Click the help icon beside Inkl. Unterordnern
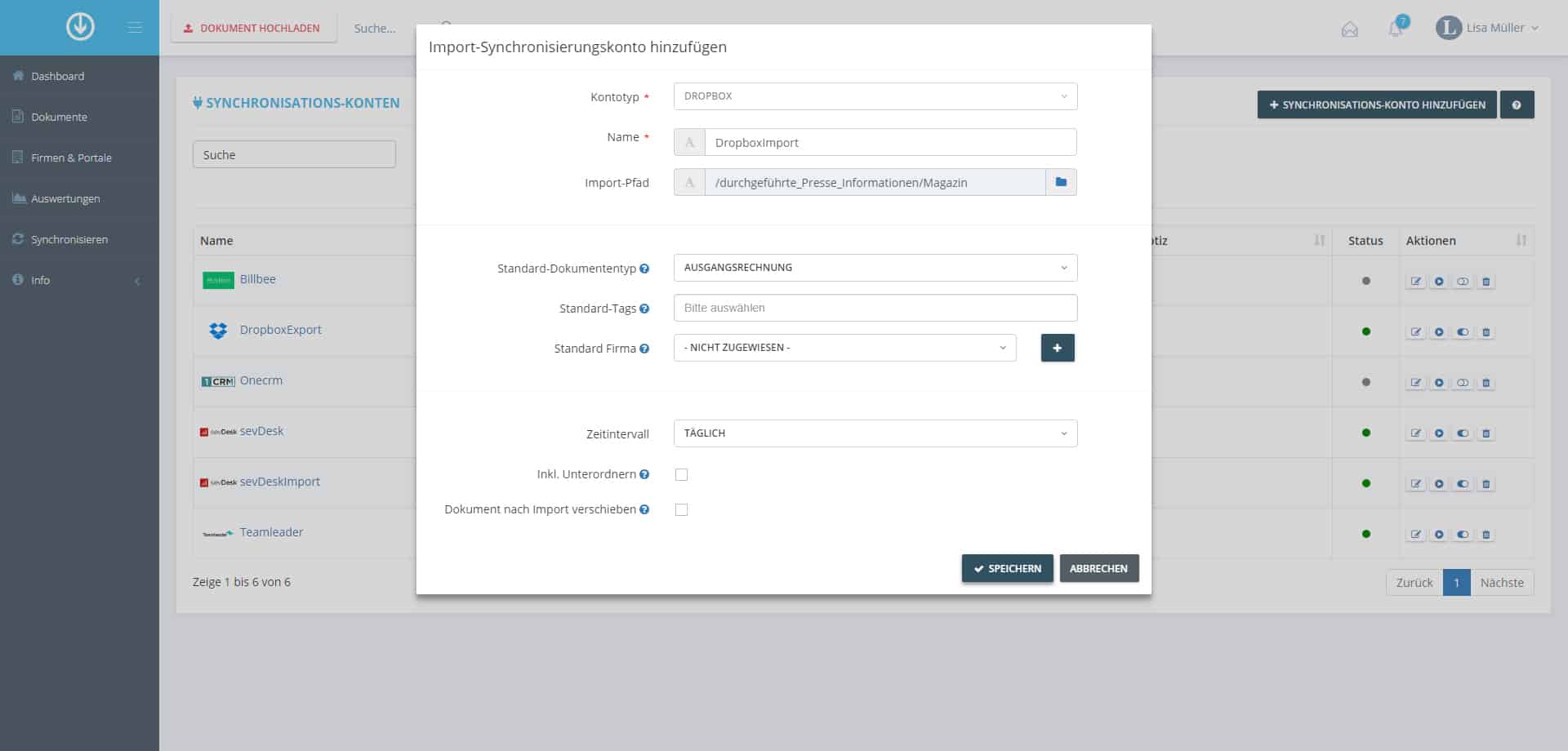The image size is (1568, 751). click(644, 474)
